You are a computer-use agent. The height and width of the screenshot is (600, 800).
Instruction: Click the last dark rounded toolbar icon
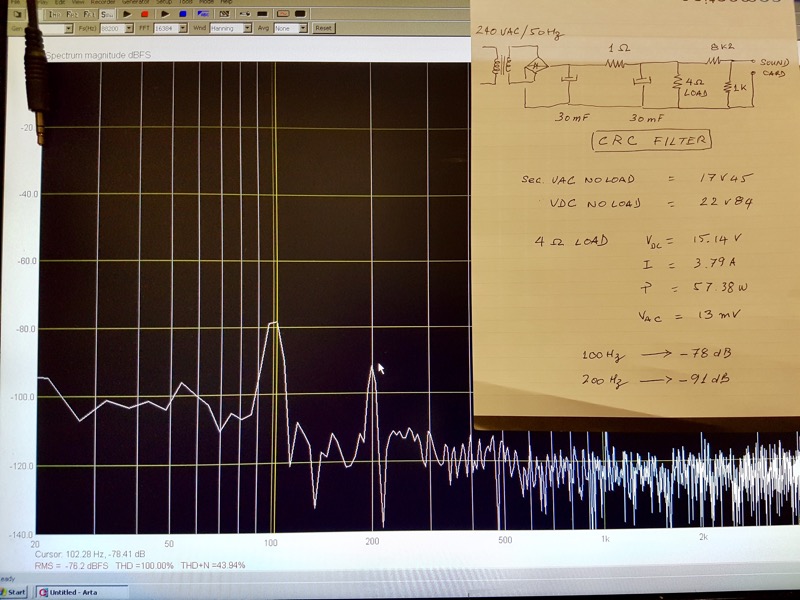click(x=300, y=14)
